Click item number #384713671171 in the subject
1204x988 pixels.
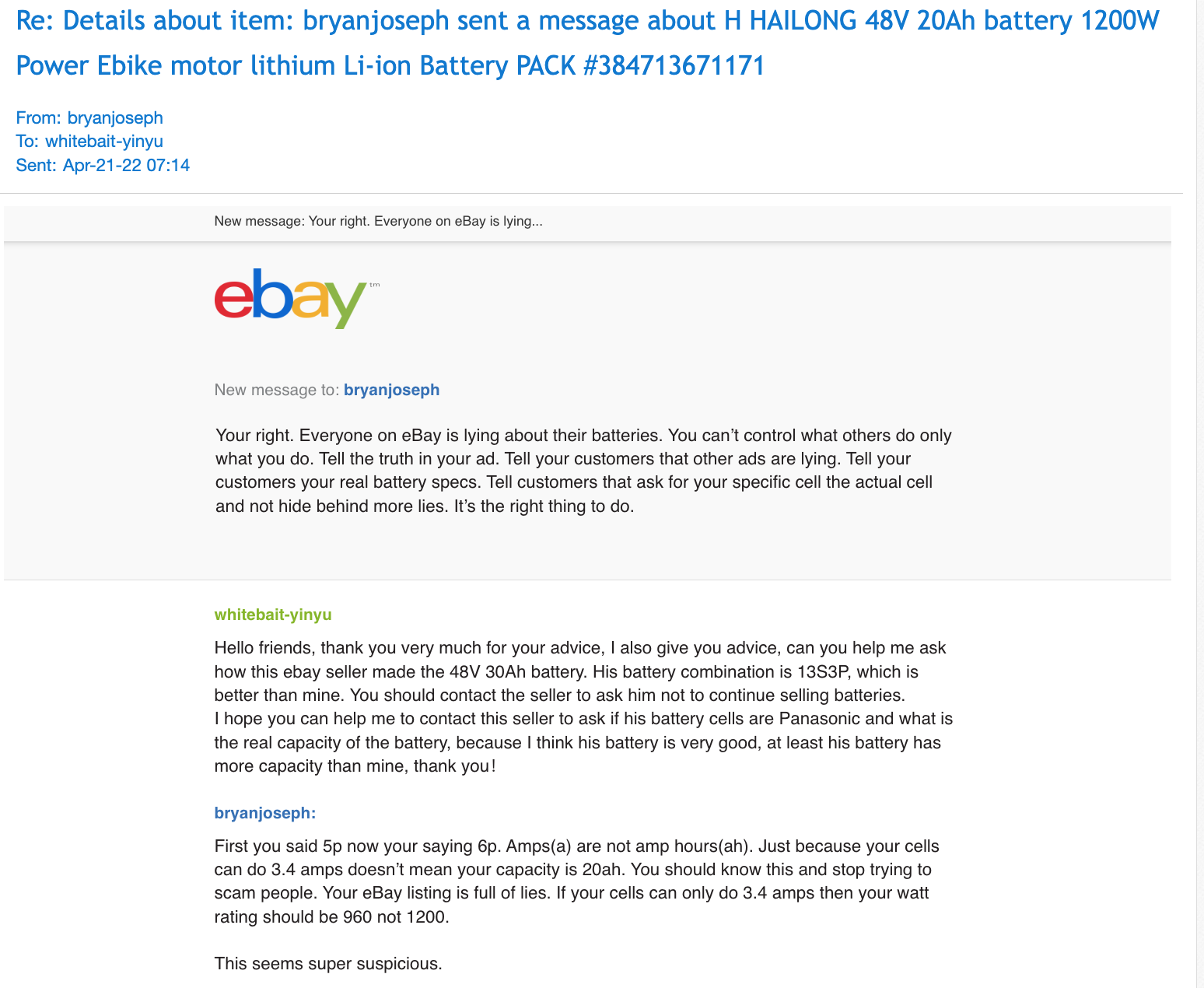pos(674,66)
